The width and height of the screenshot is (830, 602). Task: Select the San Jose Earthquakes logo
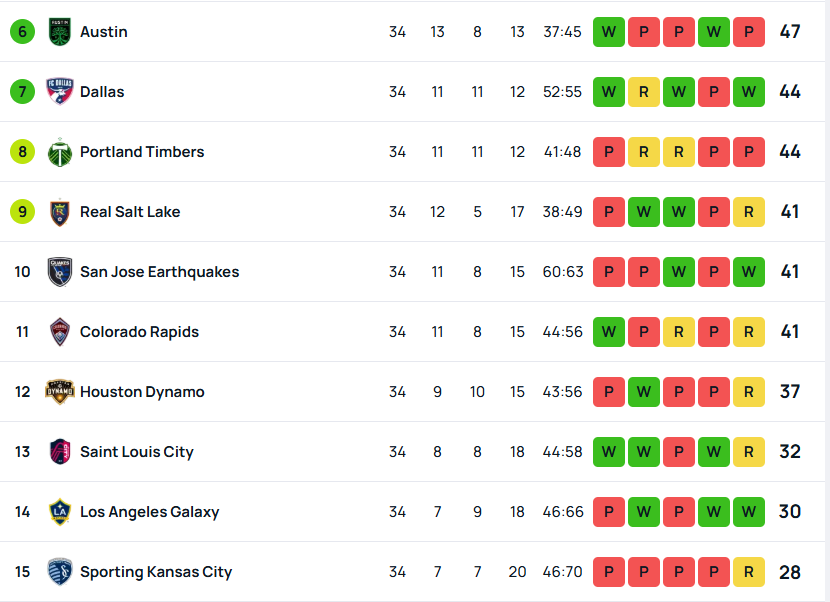pyautogui.click(x=60, y=272)
